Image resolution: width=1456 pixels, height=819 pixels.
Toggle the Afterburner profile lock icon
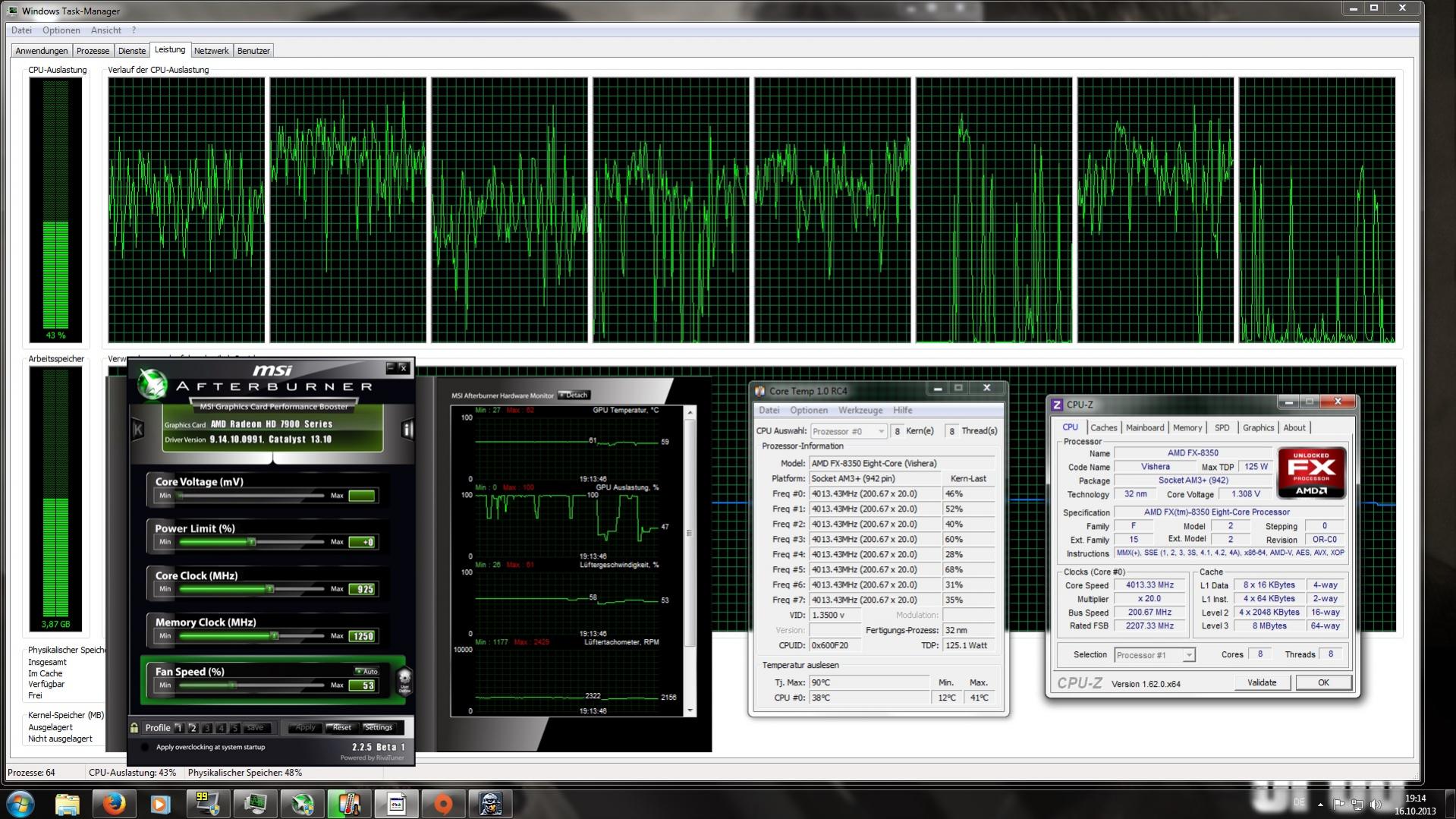click(134, 728)
